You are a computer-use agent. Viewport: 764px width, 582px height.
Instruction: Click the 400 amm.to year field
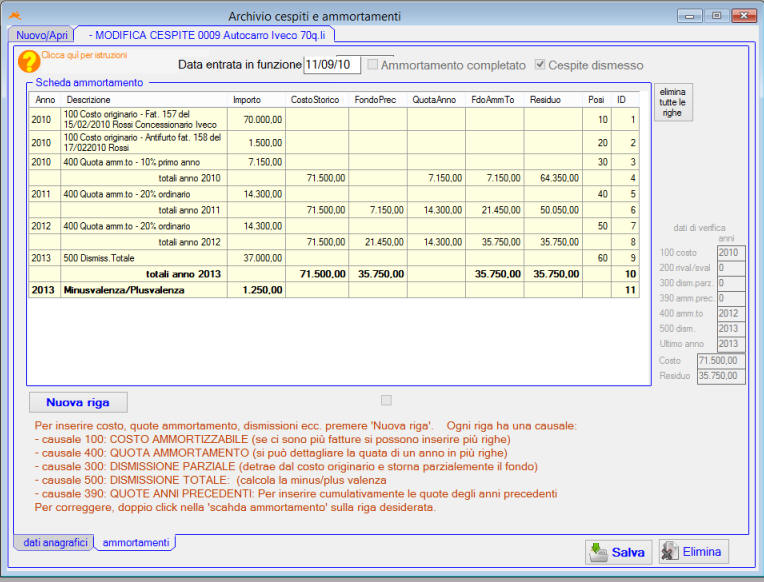[731, 313]
